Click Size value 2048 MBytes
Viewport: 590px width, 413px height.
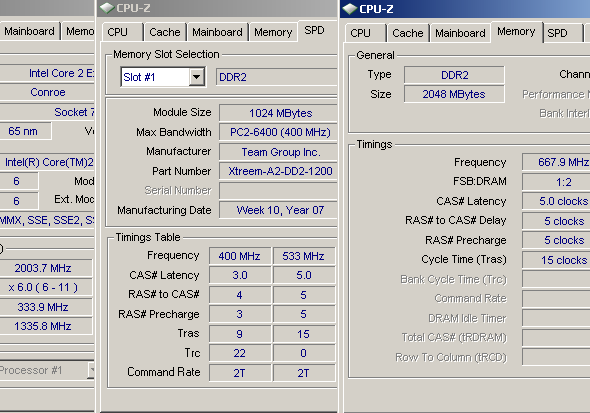point(454,94)
